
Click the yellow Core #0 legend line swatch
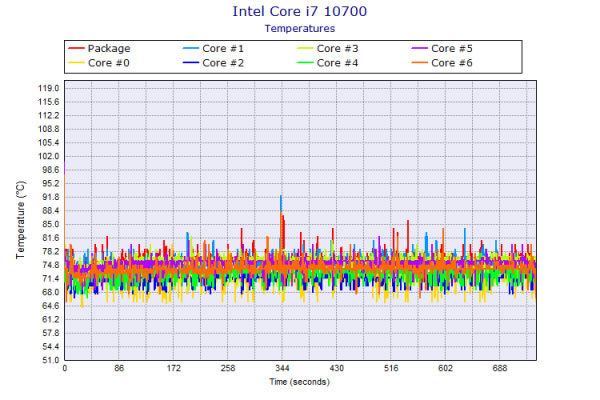tap(76, 62)
